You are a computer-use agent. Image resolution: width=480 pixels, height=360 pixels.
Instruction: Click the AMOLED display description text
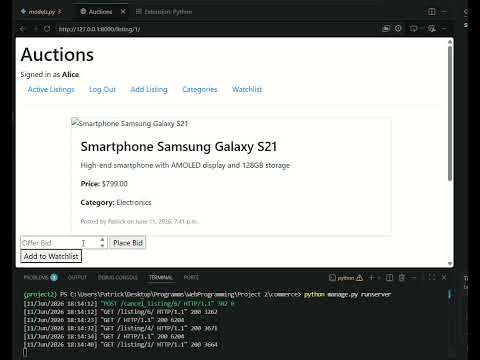(x=185, y=165)
